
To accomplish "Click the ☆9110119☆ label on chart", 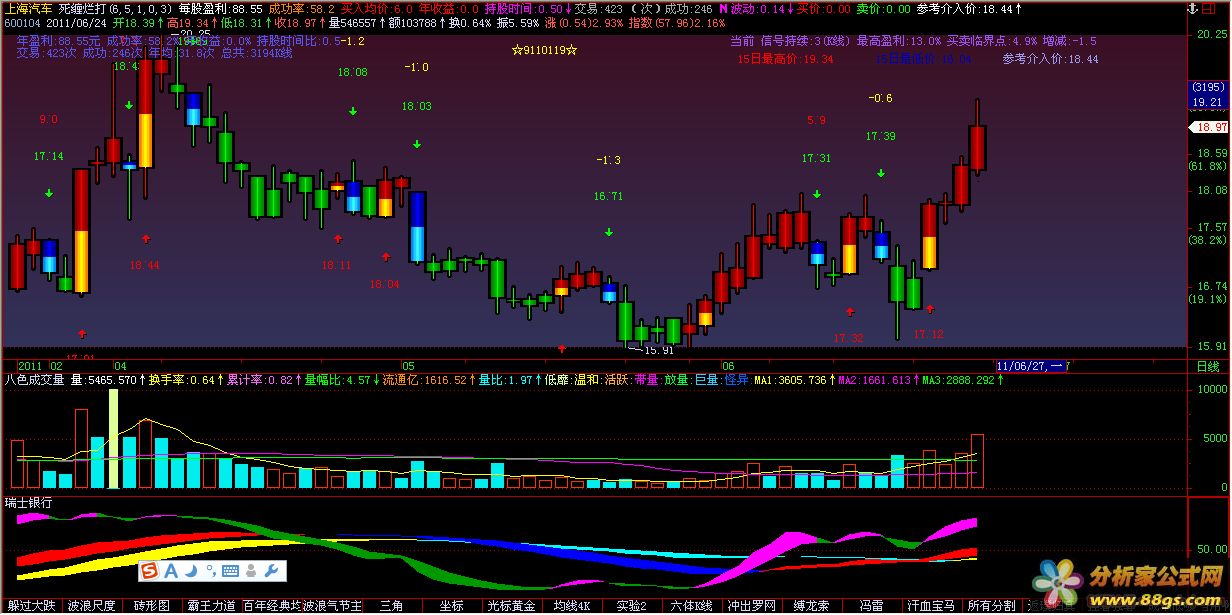I will pyautogui.click(x=545, y=49).
